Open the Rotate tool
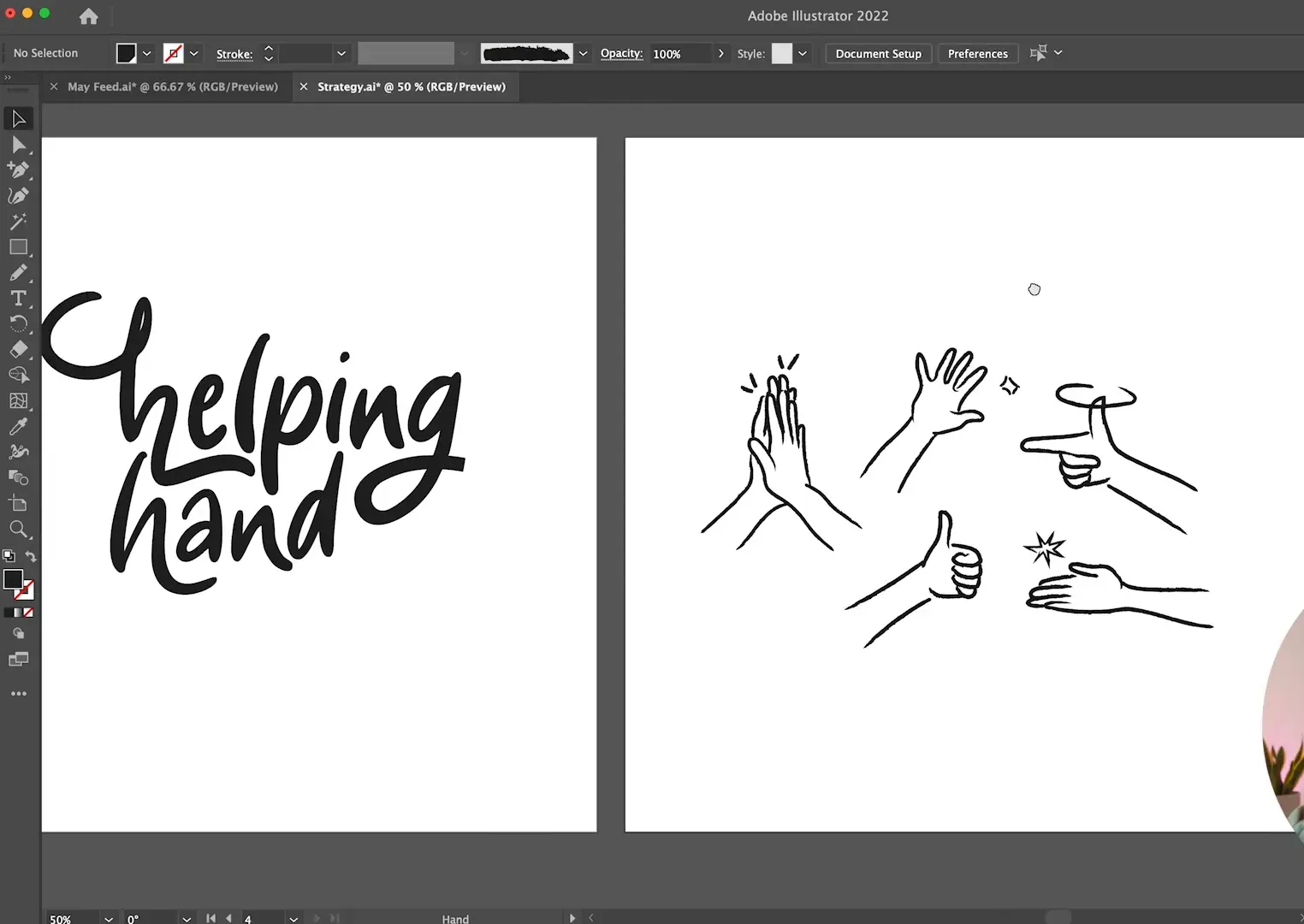1304x924 pixels. coord(19,323)
